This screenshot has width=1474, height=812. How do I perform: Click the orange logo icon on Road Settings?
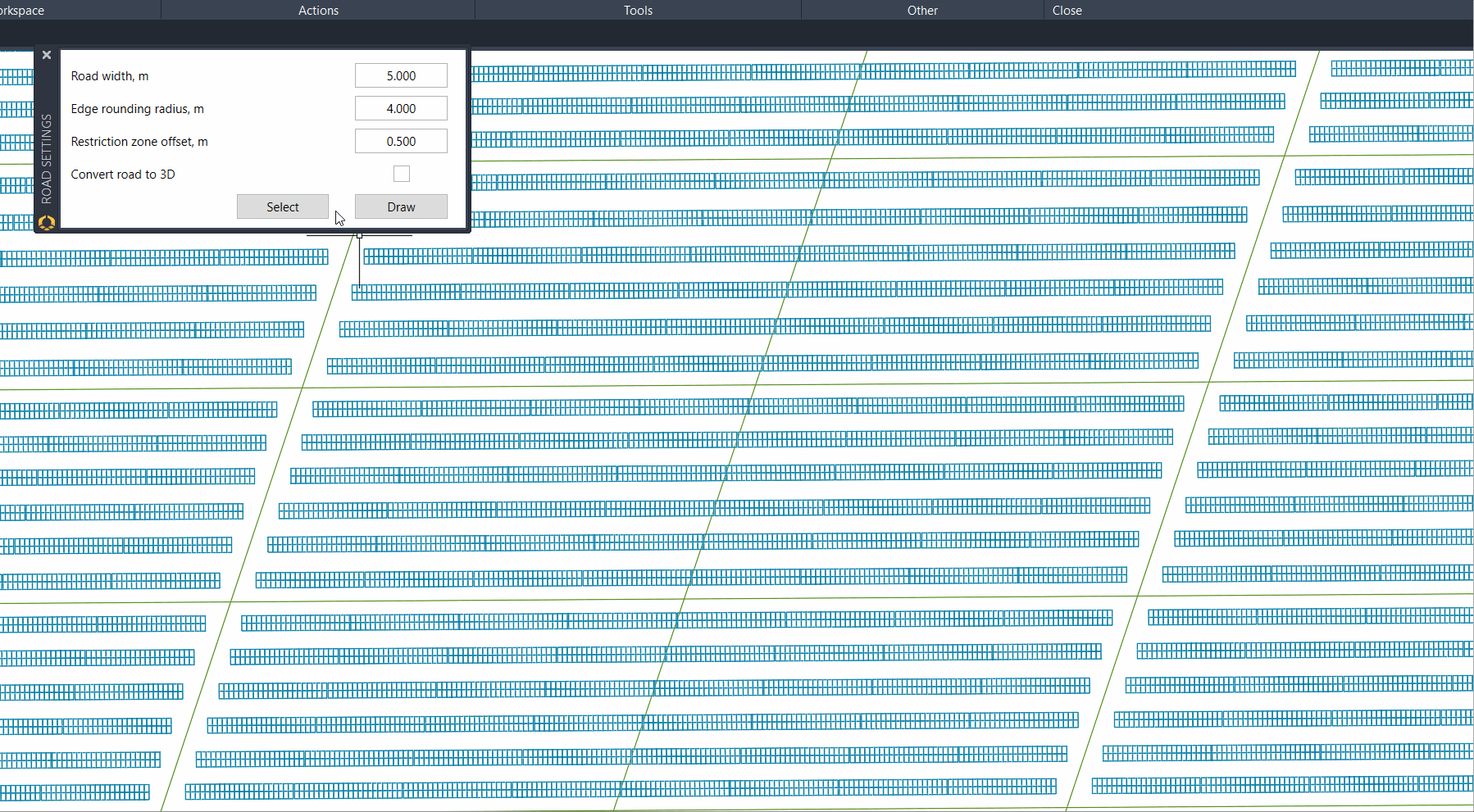pos(47,222)
